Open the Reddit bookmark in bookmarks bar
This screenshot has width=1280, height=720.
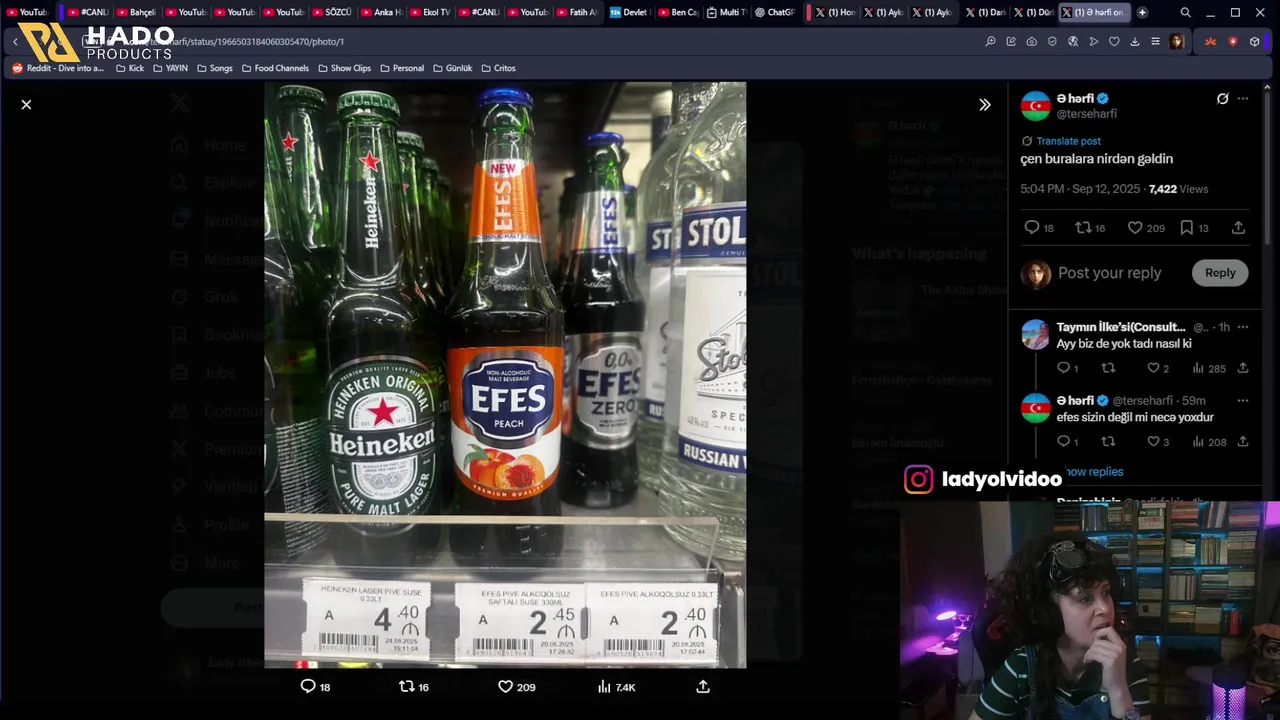[58, 68]
